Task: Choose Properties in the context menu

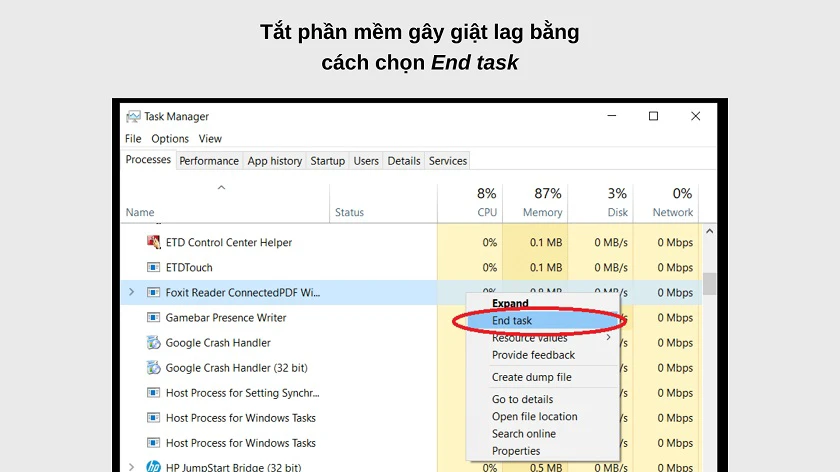Action: [x=543, y=451]
